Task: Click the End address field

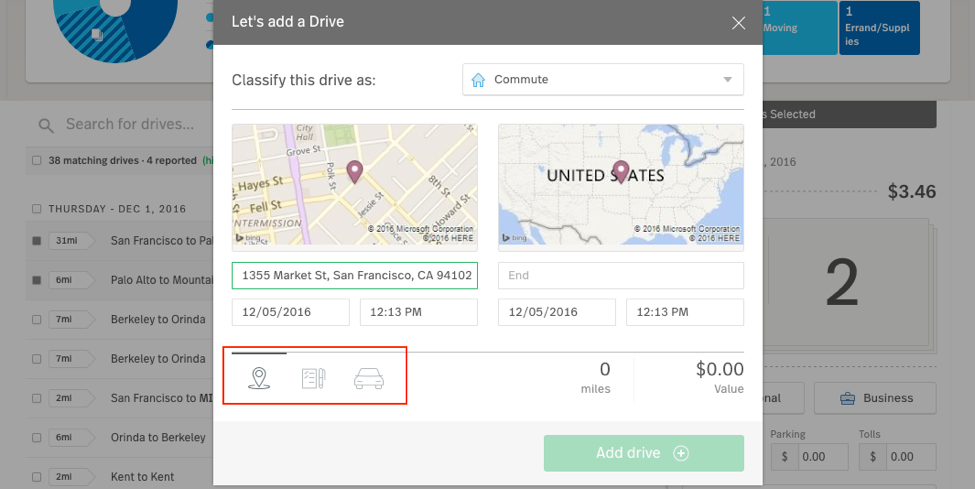Action: click(x=621, y=276)
